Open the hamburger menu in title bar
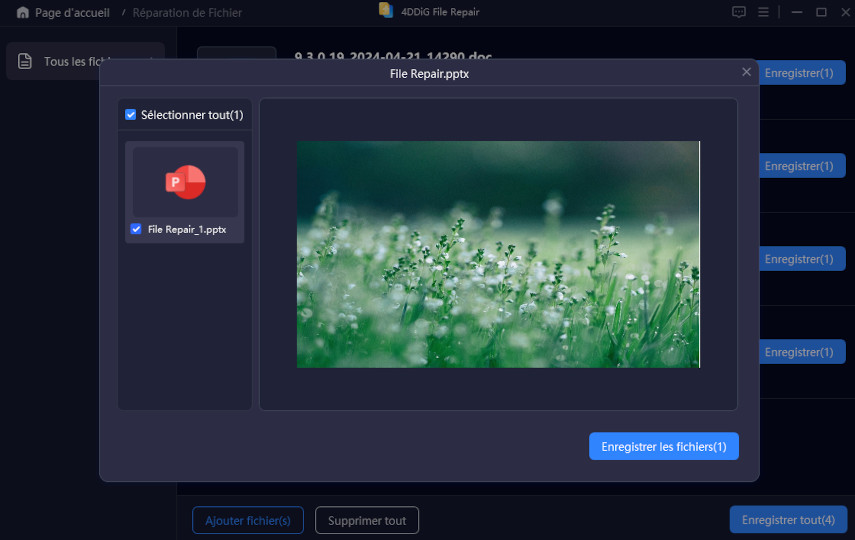The width and height of the screenshot is (855, 540). [763, 12]
